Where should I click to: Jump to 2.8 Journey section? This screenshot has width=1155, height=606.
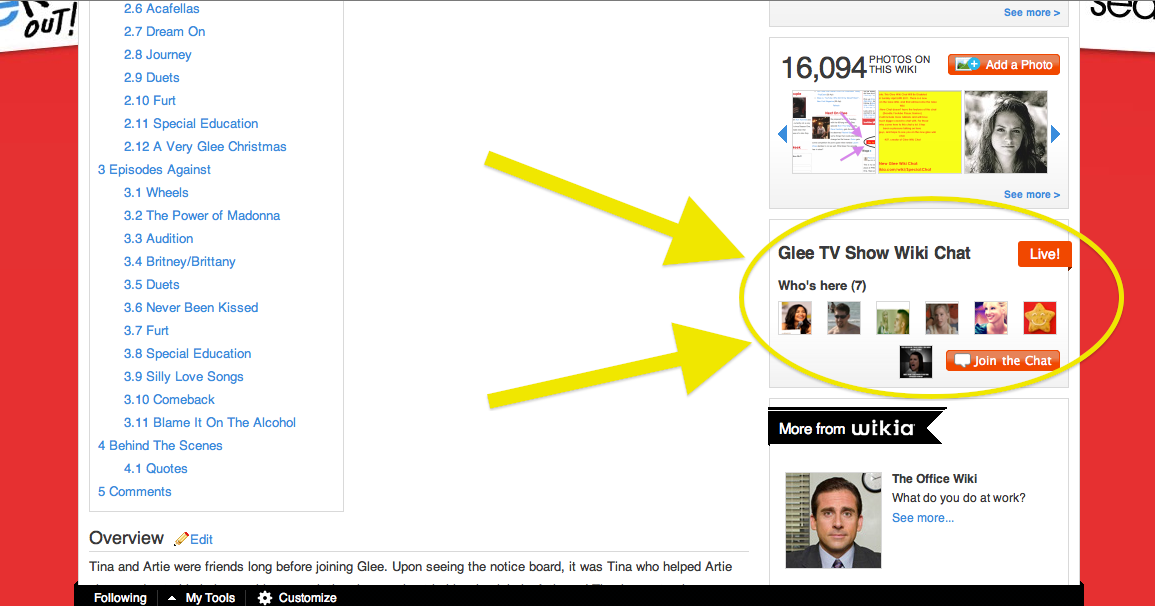158,54
